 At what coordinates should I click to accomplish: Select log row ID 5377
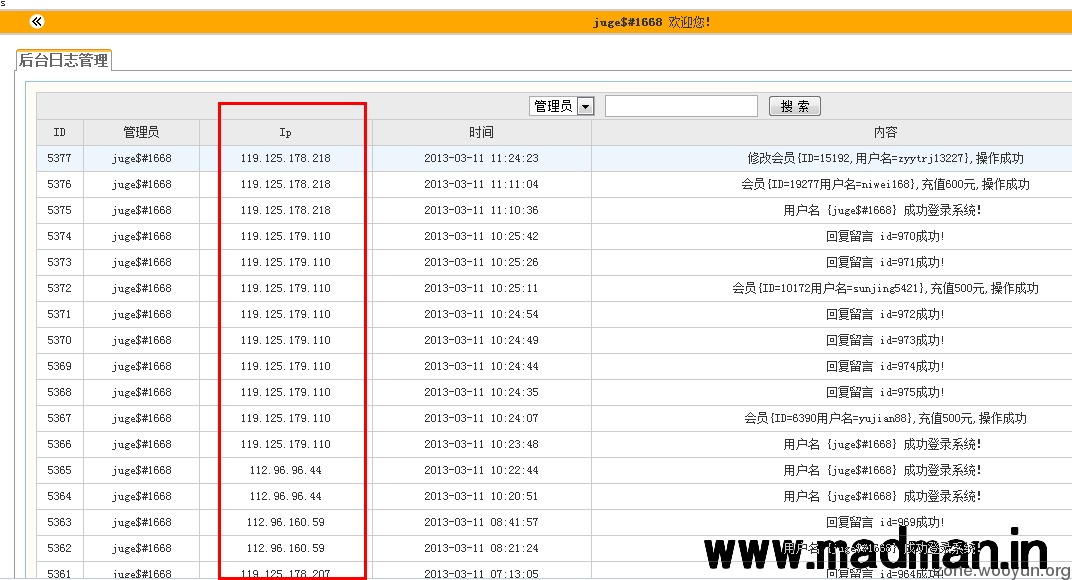[x=60, y=158]
